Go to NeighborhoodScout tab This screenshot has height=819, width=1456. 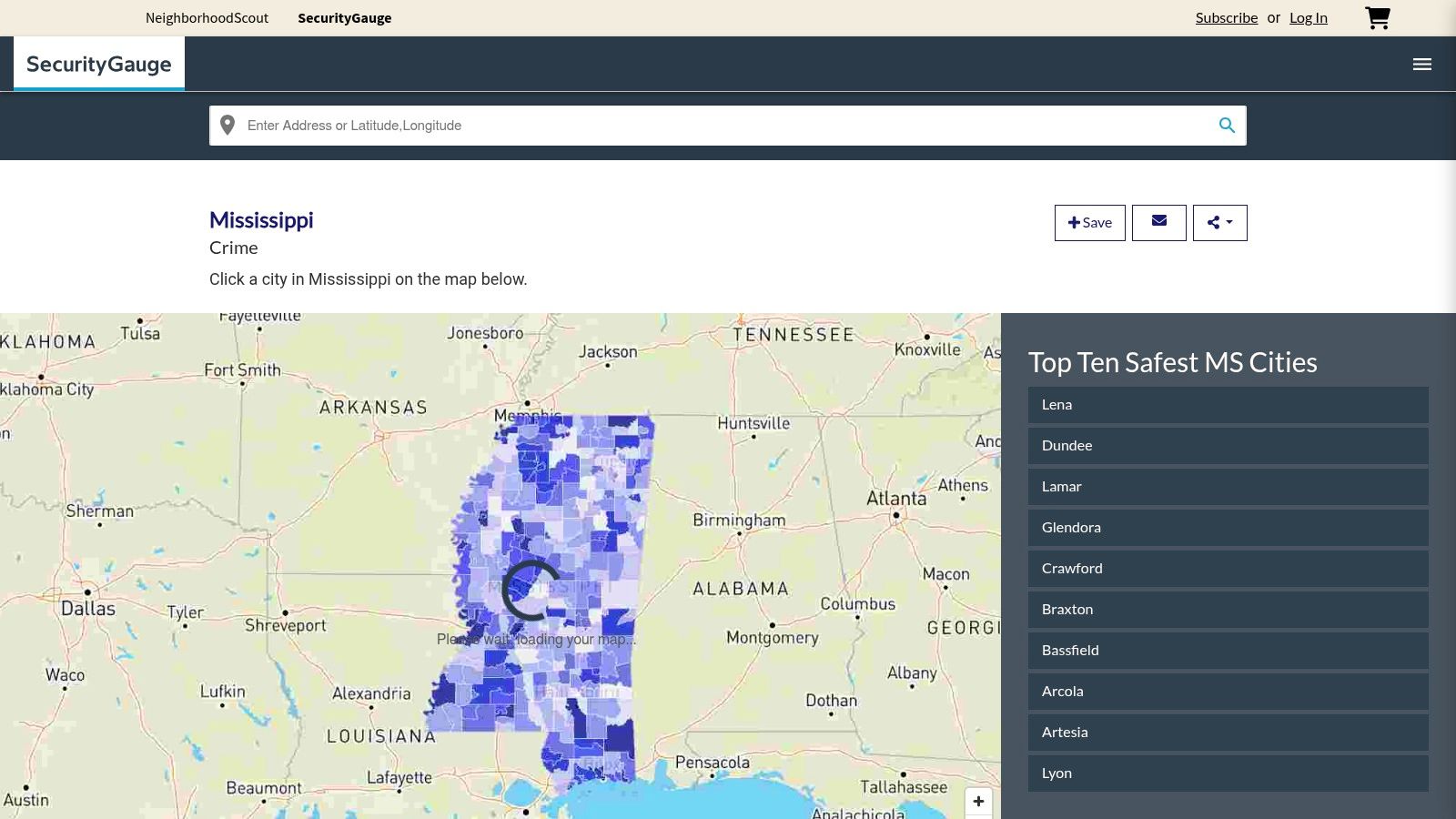coord(207,18)
